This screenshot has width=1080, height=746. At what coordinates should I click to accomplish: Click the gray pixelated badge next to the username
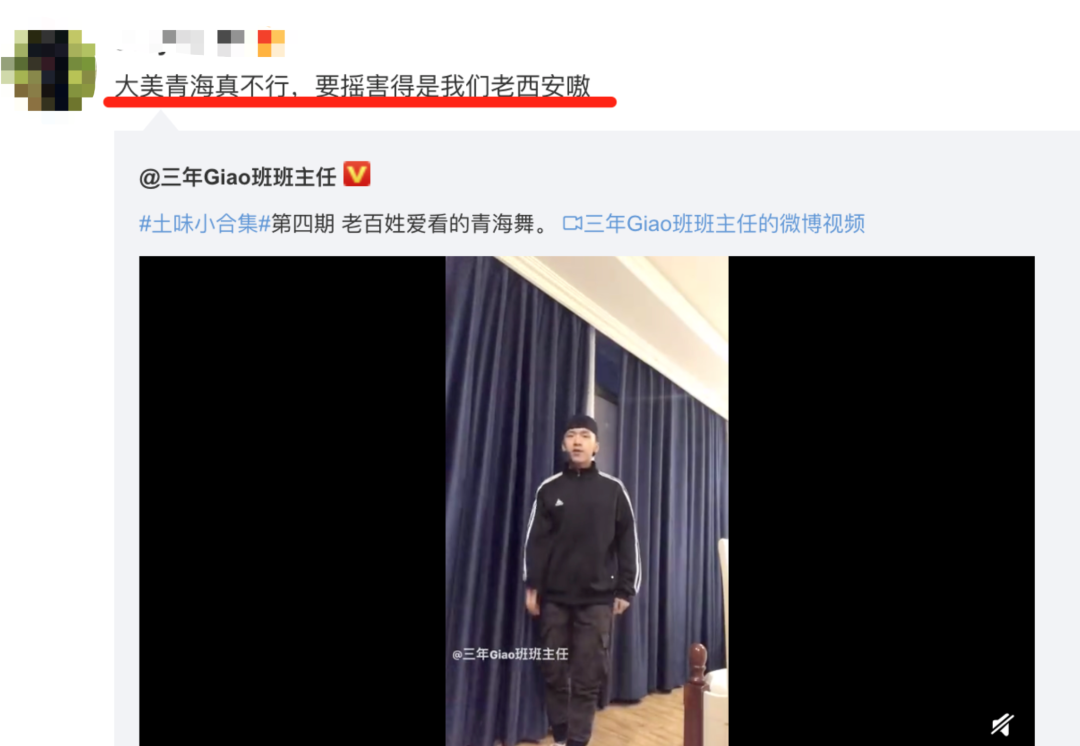coord(230,43)
